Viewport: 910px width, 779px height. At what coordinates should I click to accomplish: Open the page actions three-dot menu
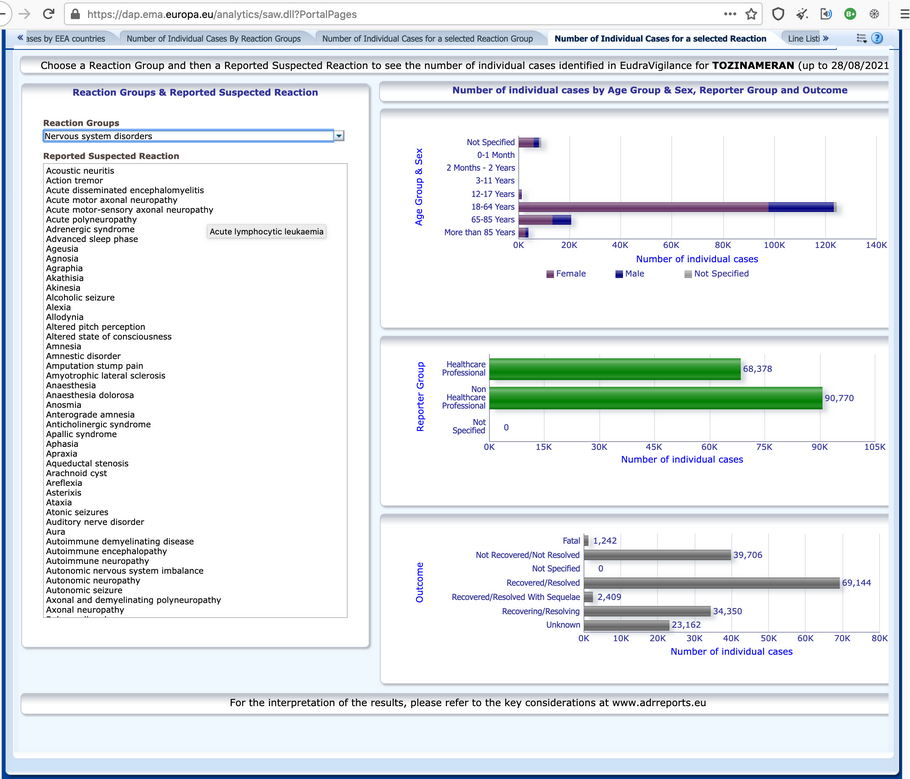pyautogui.click(x=730, y=14)
